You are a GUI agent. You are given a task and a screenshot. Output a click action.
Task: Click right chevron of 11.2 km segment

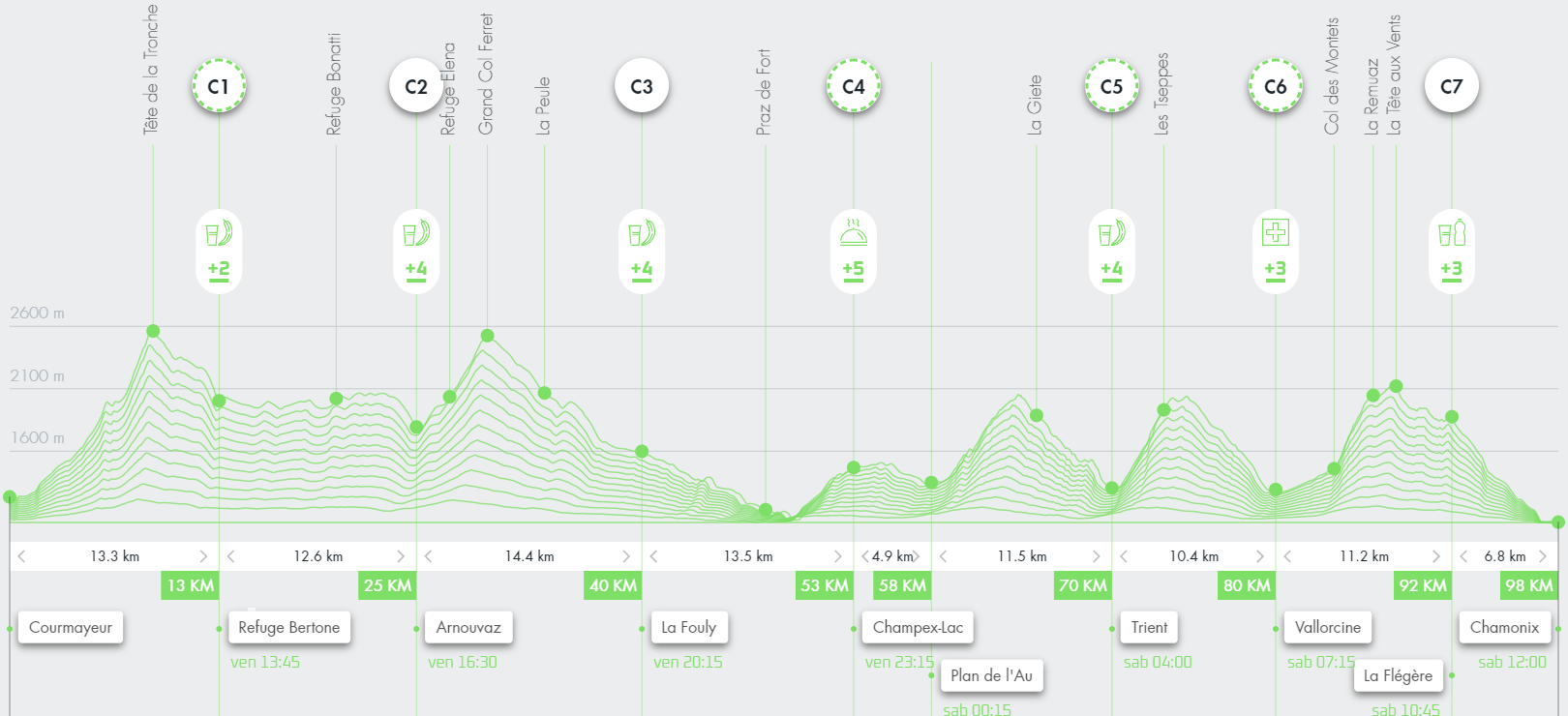click(x=1435, y=556)
